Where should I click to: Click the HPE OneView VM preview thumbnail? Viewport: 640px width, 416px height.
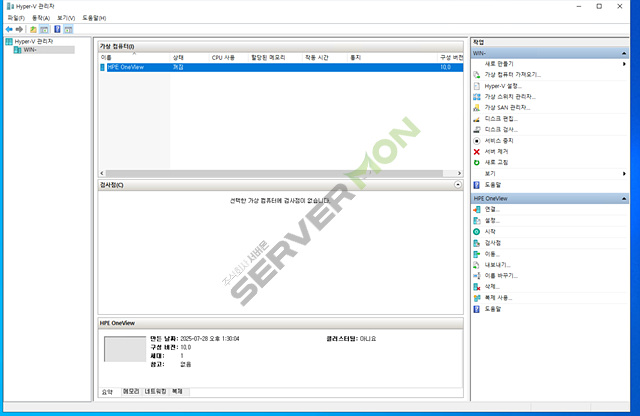125,349
